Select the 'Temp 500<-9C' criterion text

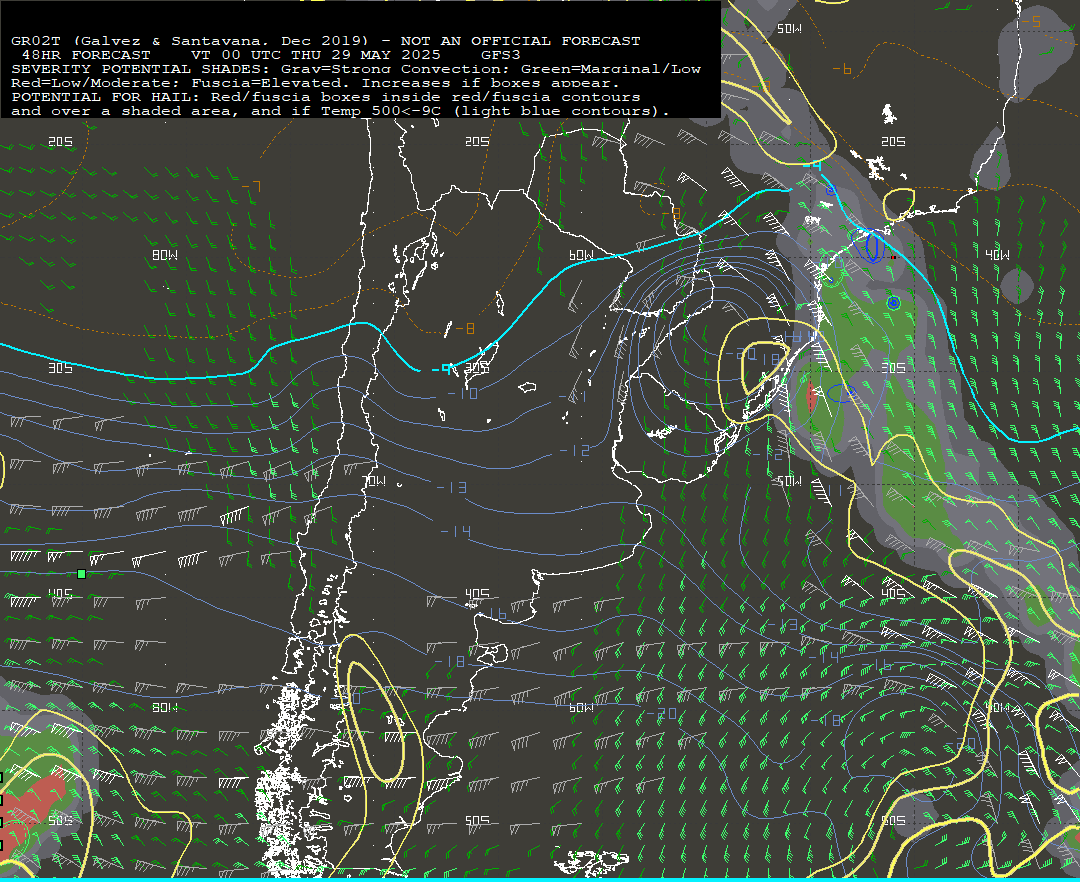(x=381, y=111)
